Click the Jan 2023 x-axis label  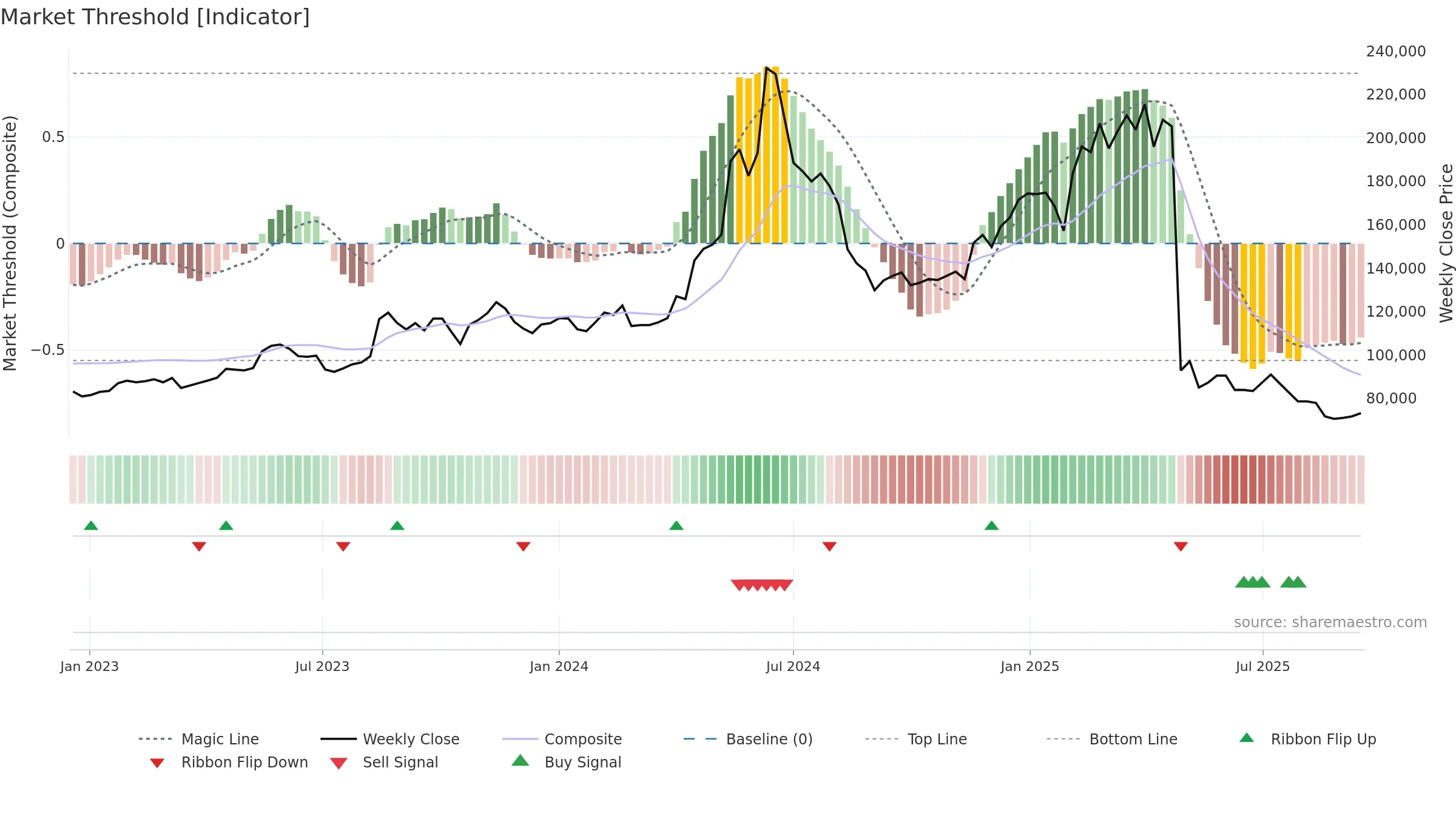coord(90,666)
